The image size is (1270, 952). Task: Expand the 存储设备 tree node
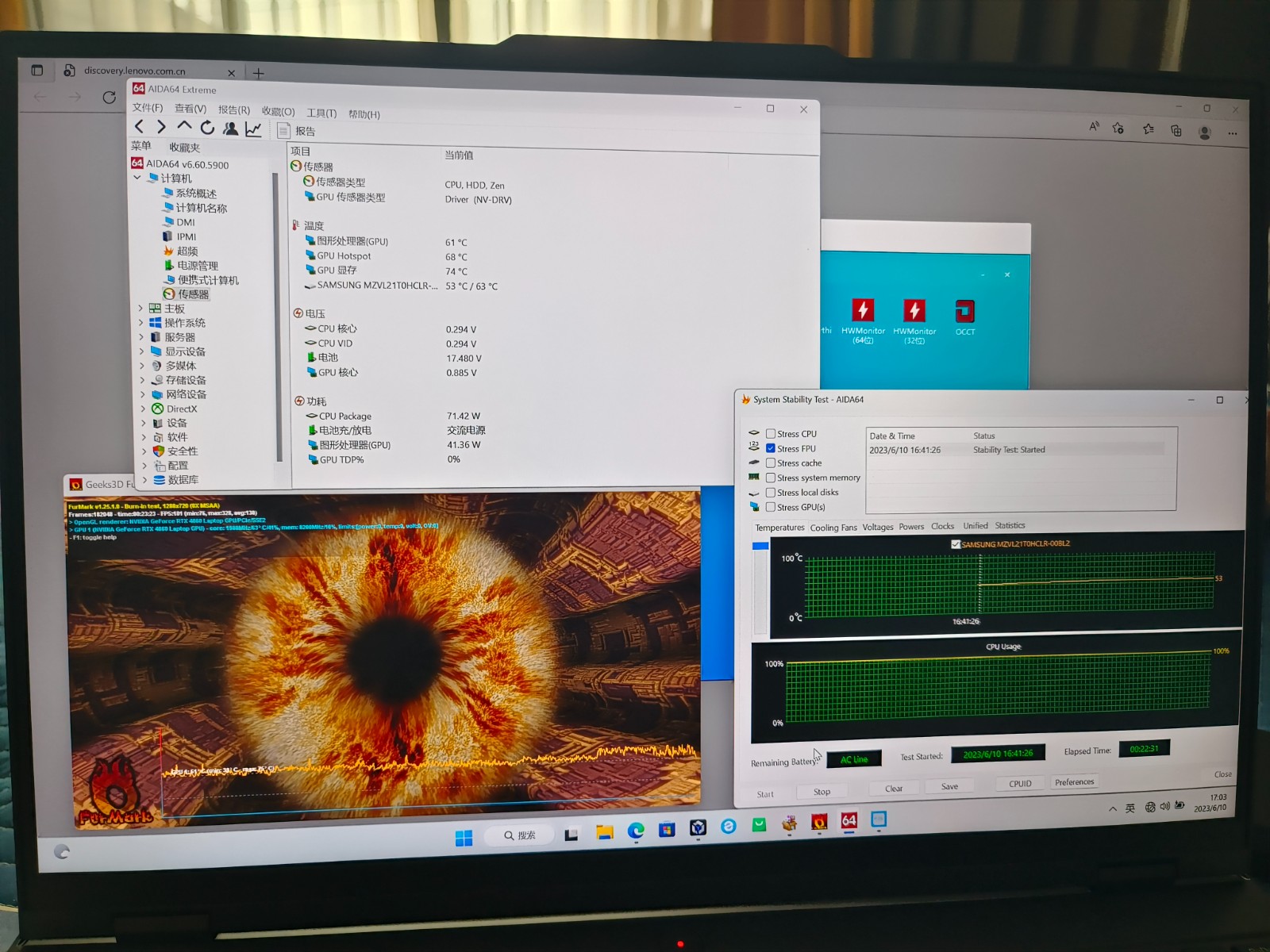click(x=143, y=379)
